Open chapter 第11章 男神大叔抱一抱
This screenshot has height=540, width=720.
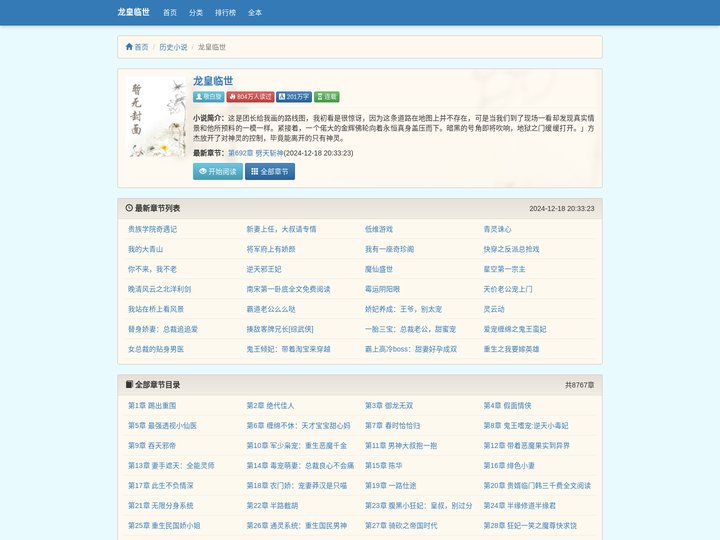[x=401, y=445]
